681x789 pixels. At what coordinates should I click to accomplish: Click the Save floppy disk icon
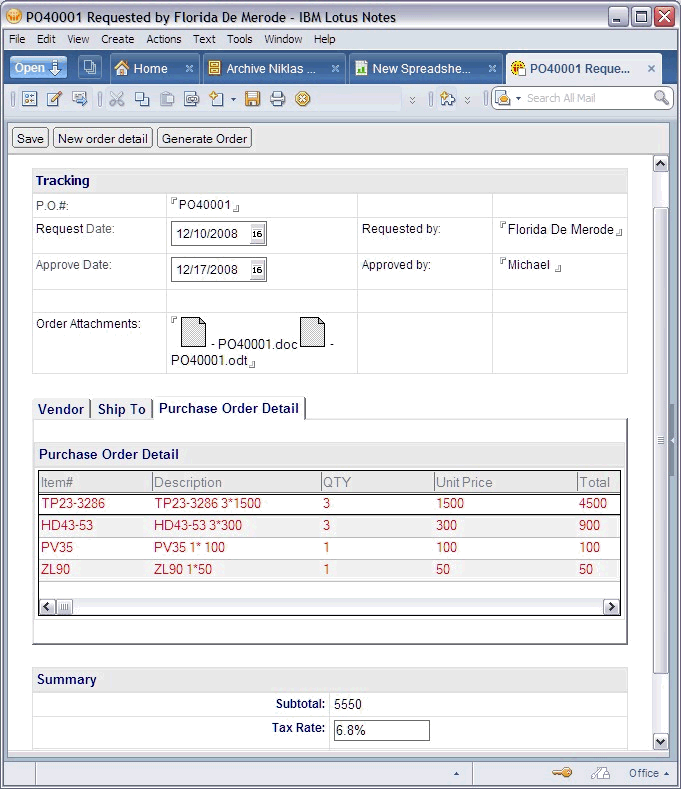tap(253, 99)
